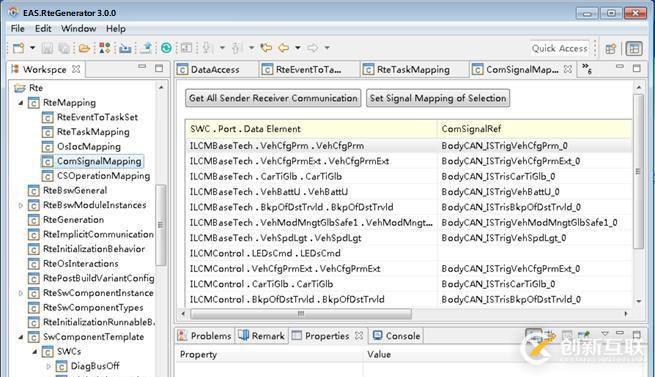The height and width of the screenshot is (377, 655).
Task: Switch to the Problems tab
Action: pos(205,336)
